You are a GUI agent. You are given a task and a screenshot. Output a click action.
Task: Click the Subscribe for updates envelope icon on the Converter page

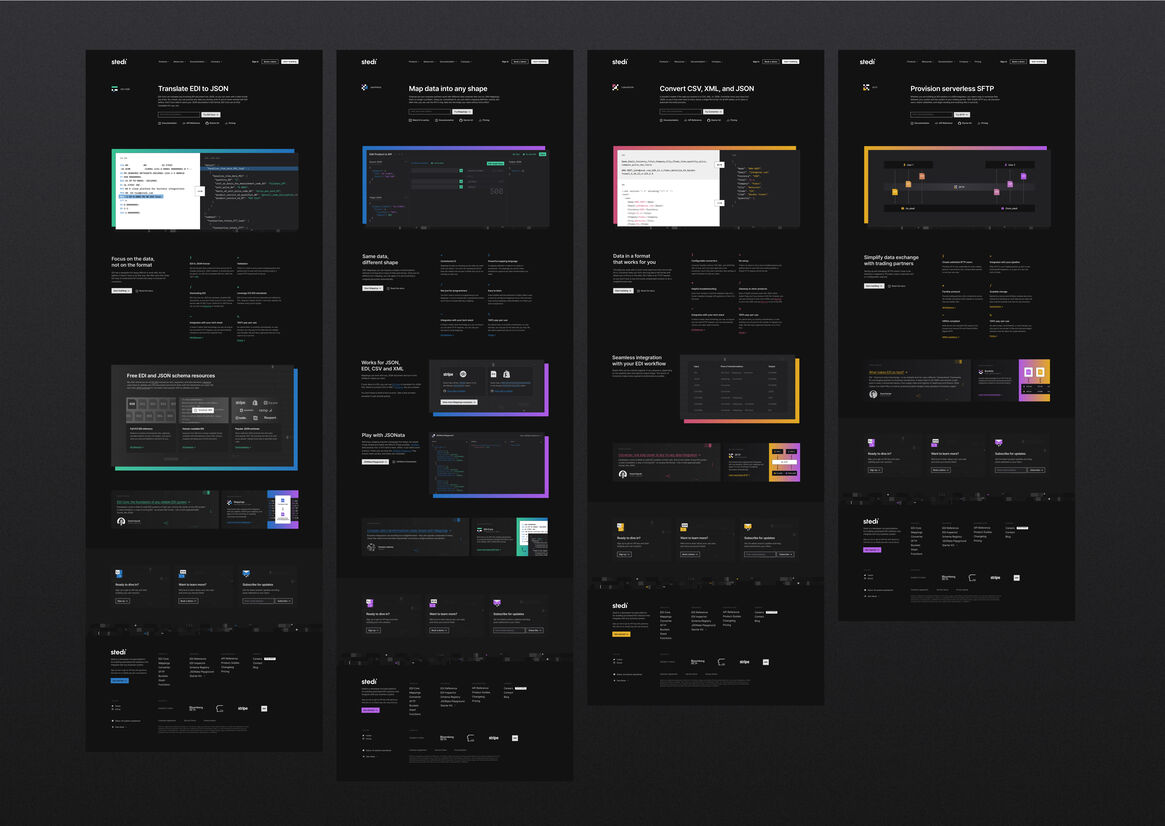click(747, 527)
